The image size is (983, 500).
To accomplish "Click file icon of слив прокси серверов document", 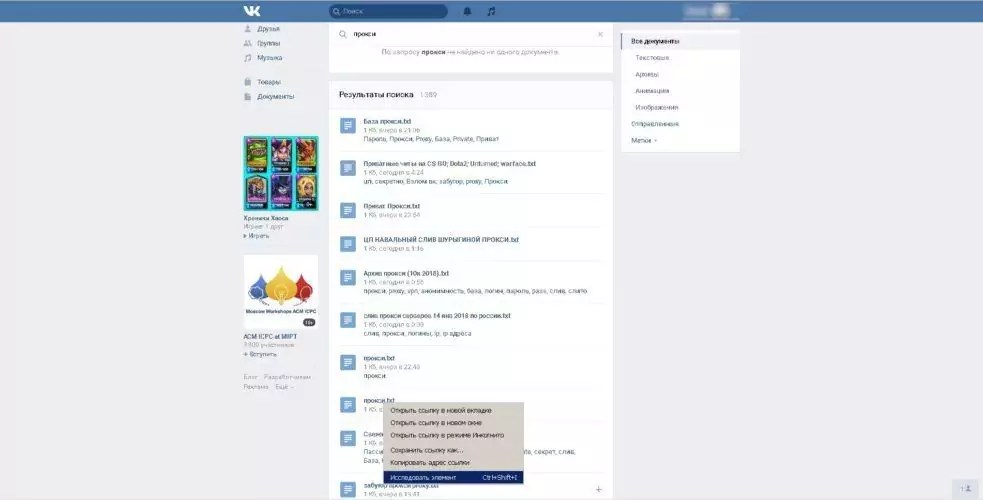I will tap(348, 320).
